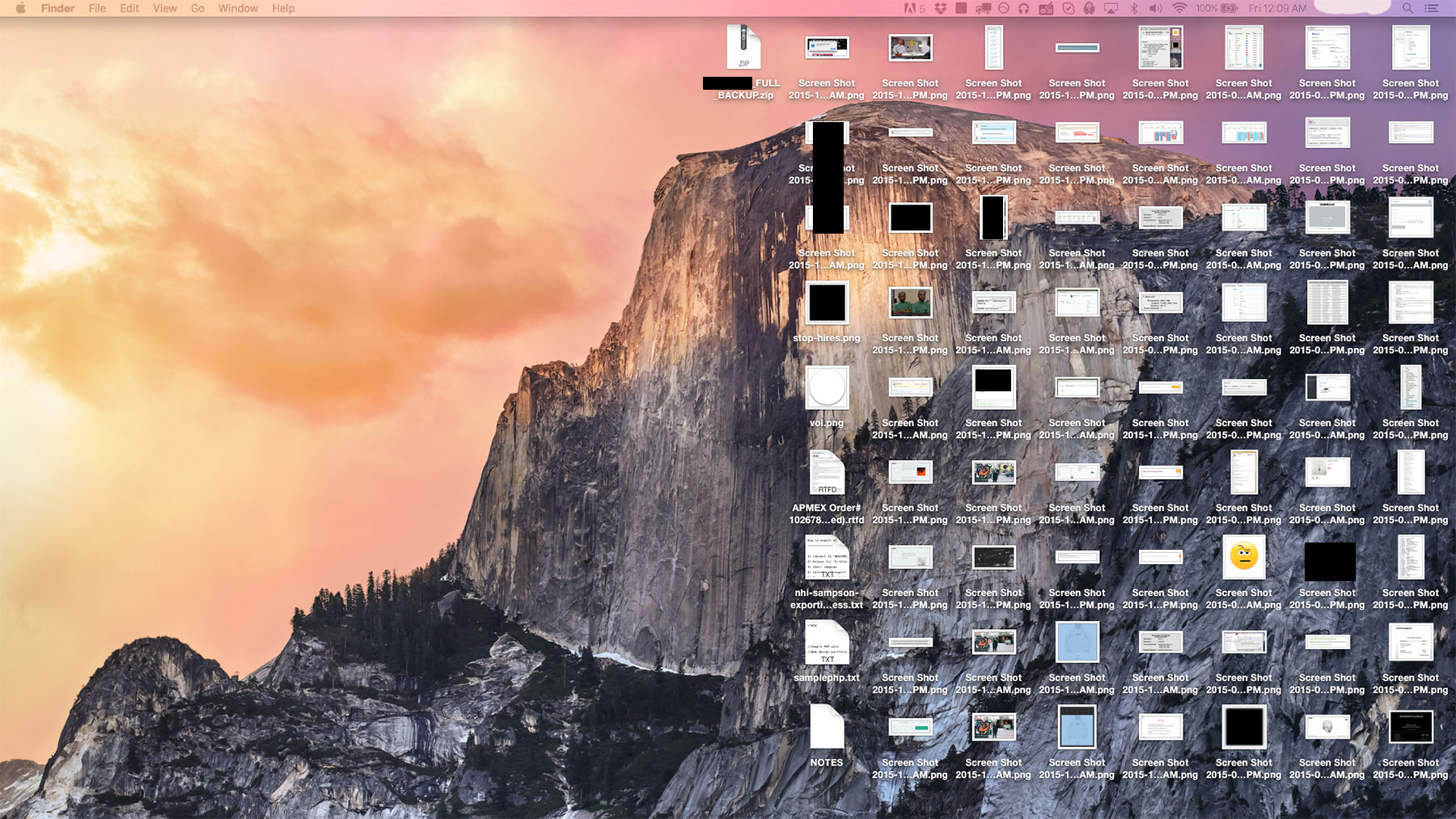Click the 100% battery indicator

pyautogui.click(x=1217, y=8)
